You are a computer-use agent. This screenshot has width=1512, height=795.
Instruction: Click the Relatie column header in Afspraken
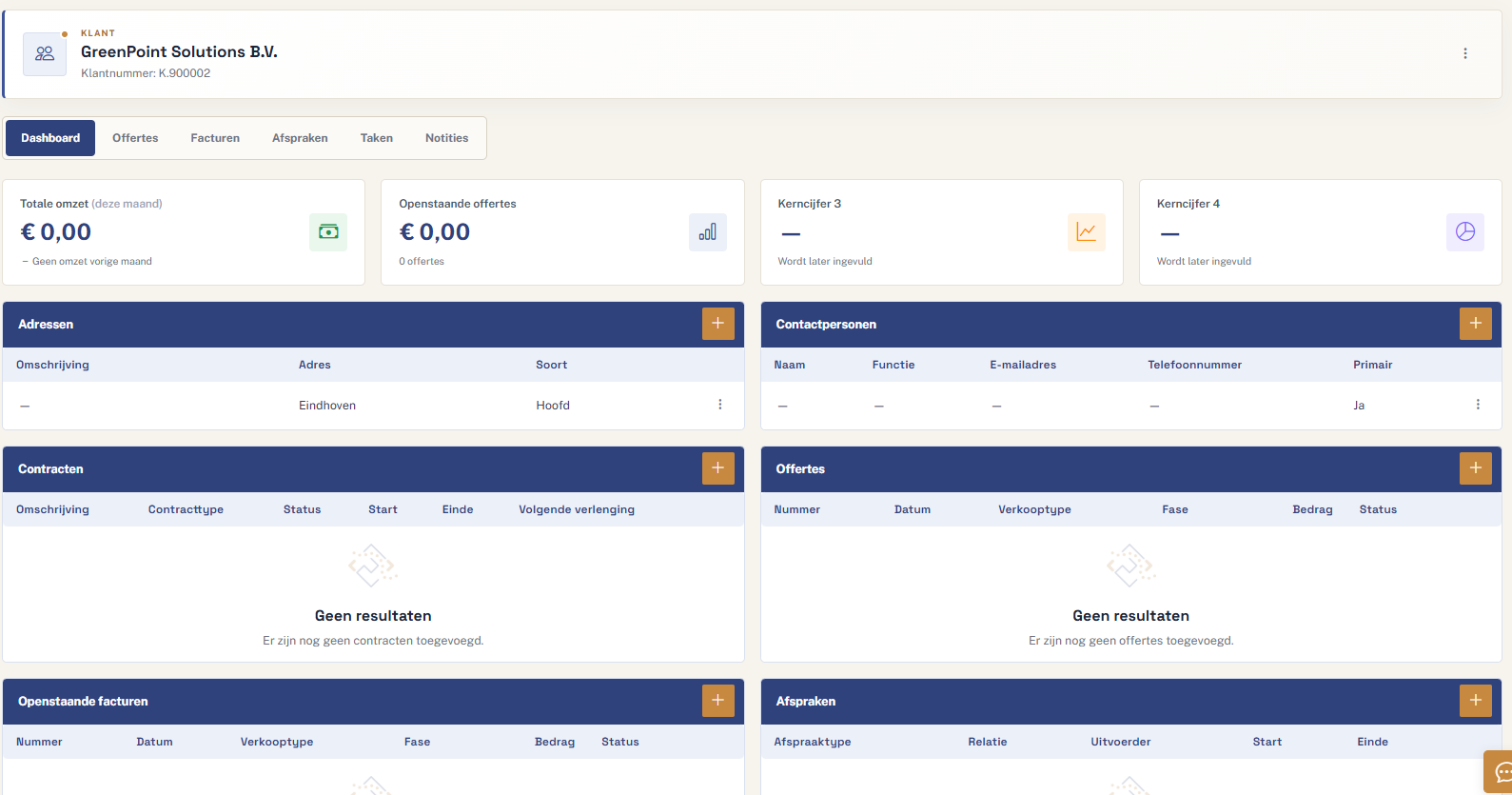[988, 742]
